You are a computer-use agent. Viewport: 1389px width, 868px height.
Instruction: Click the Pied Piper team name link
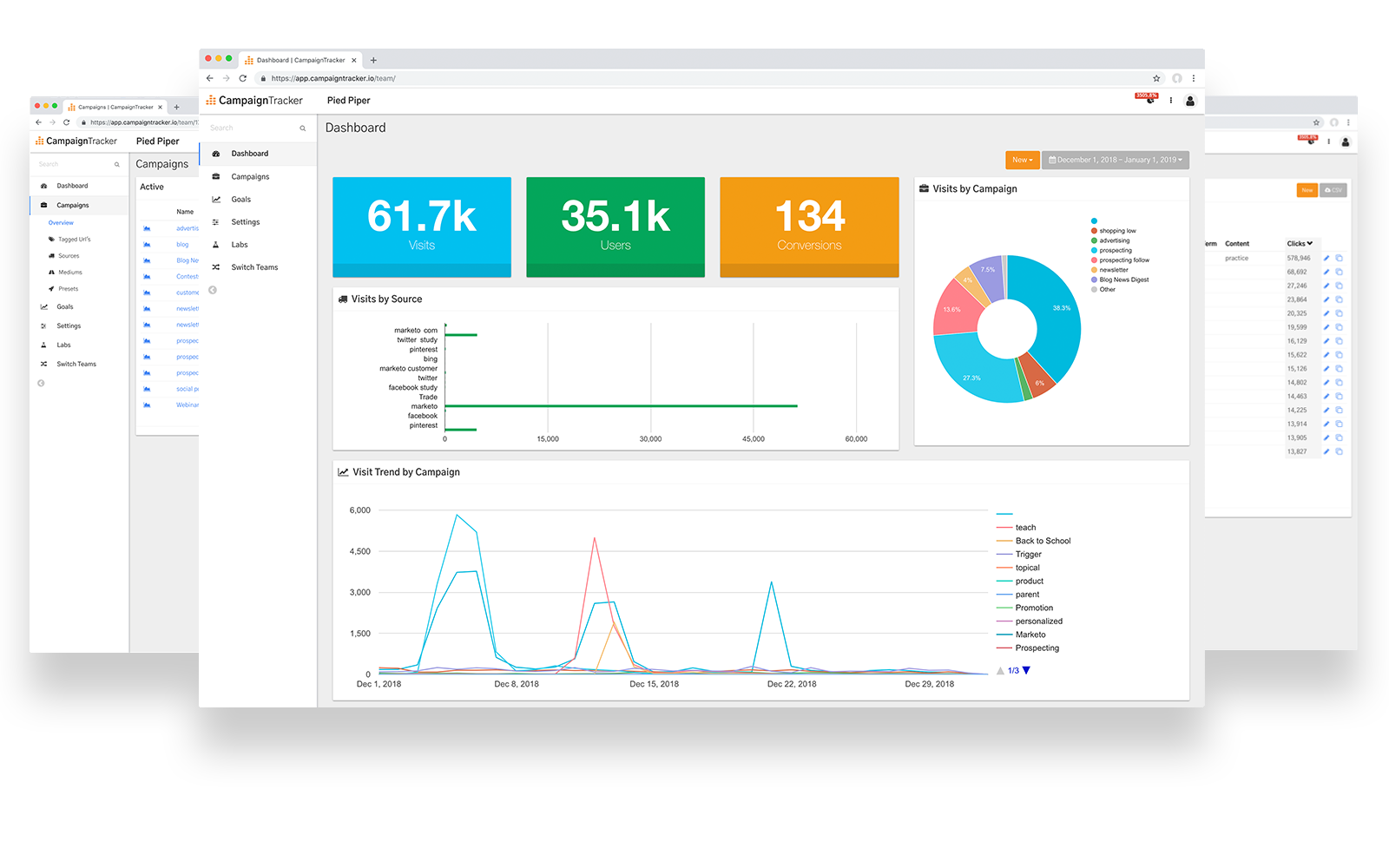pos(349,101)
